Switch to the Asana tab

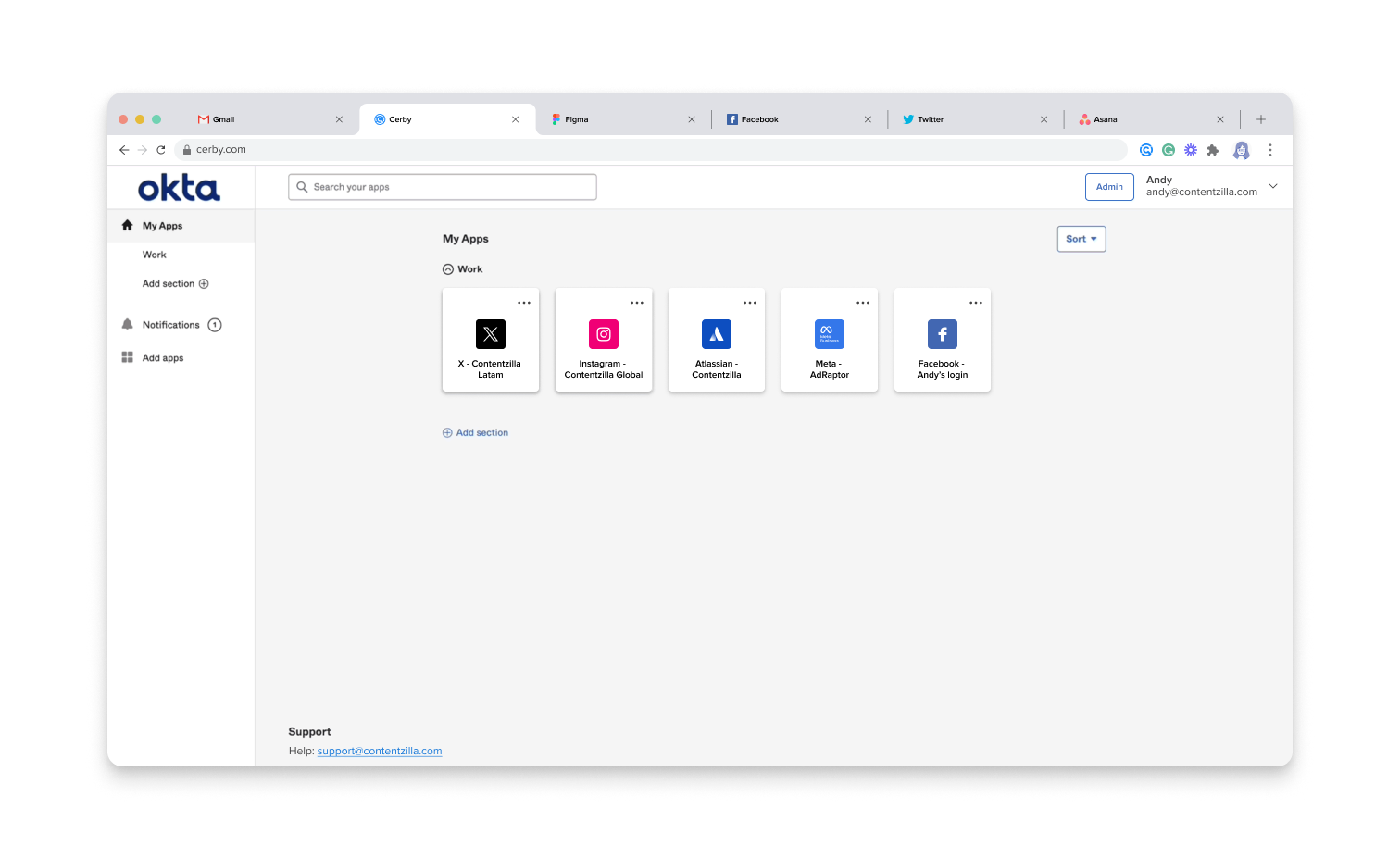(1151, 119)
